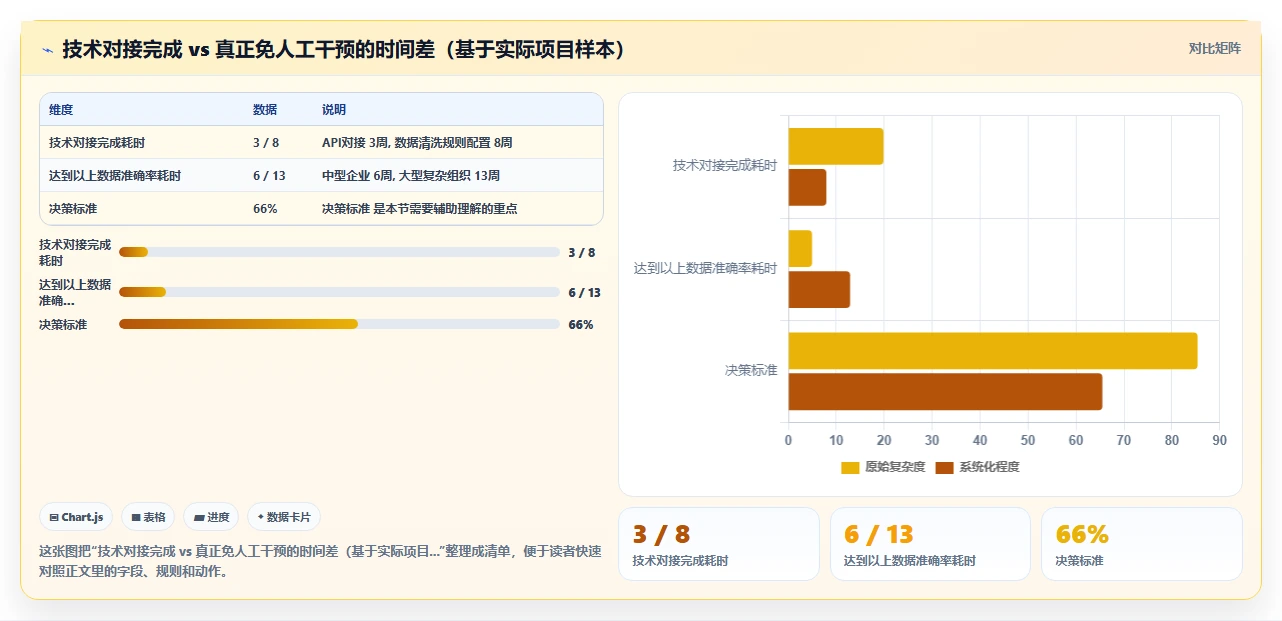Toggle the 原始复杂度 legend swatch

(x=850, y=467)
